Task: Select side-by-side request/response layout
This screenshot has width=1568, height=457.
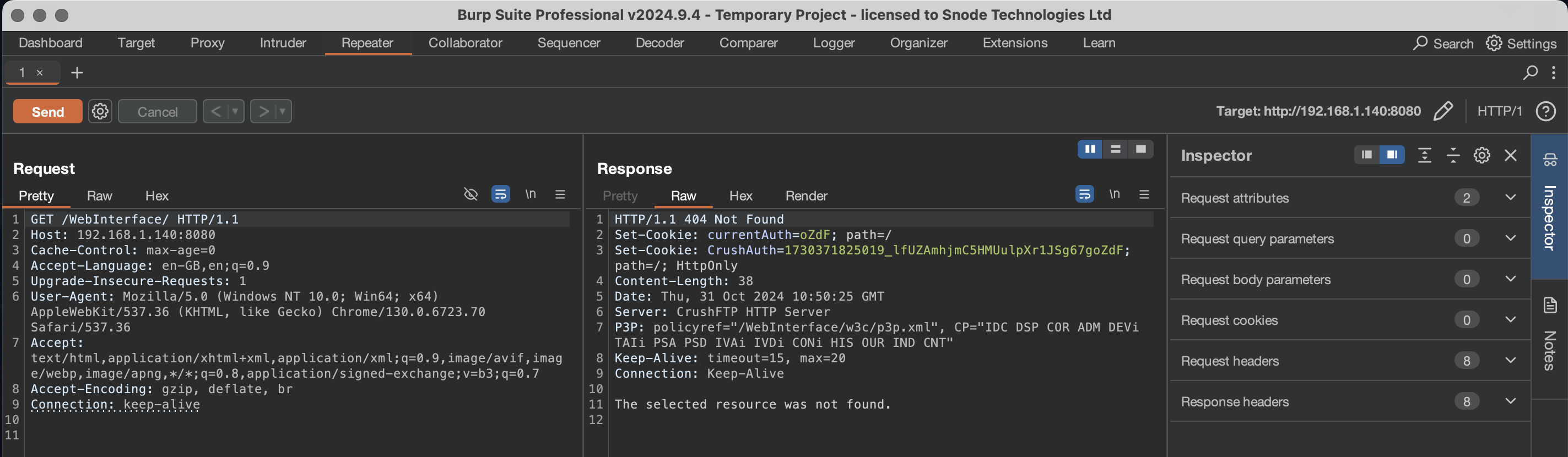Action: [1090, 150]
